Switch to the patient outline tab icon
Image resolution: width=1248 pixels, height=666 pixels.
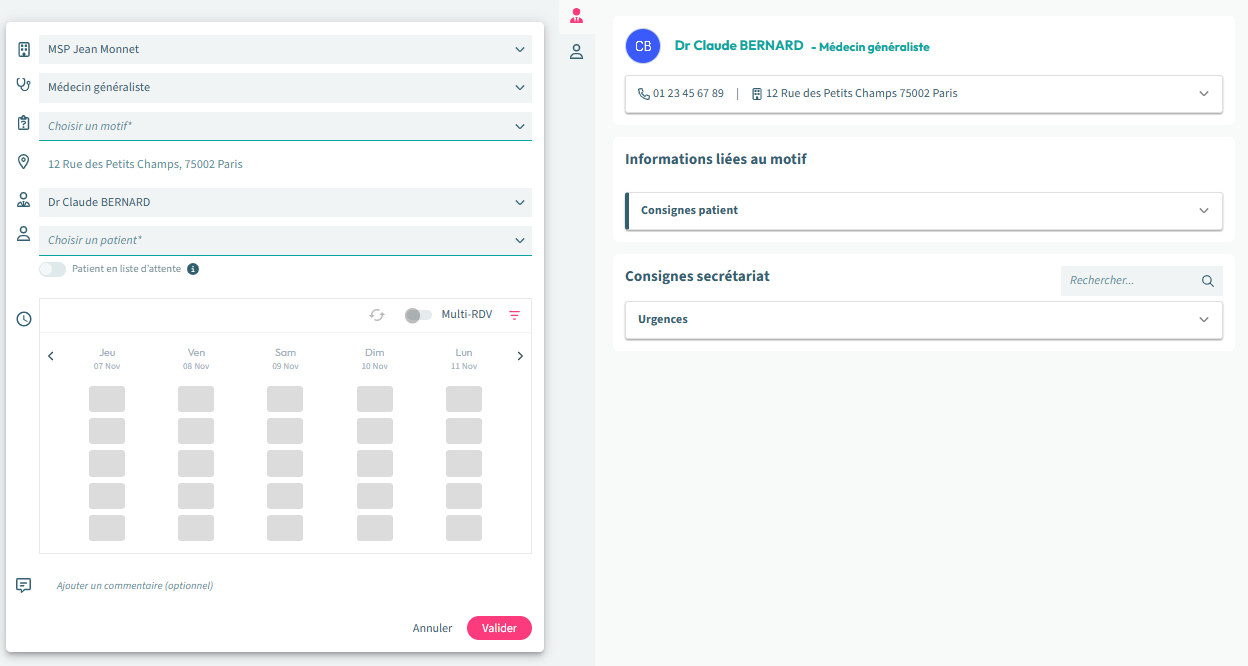point(576,52)
